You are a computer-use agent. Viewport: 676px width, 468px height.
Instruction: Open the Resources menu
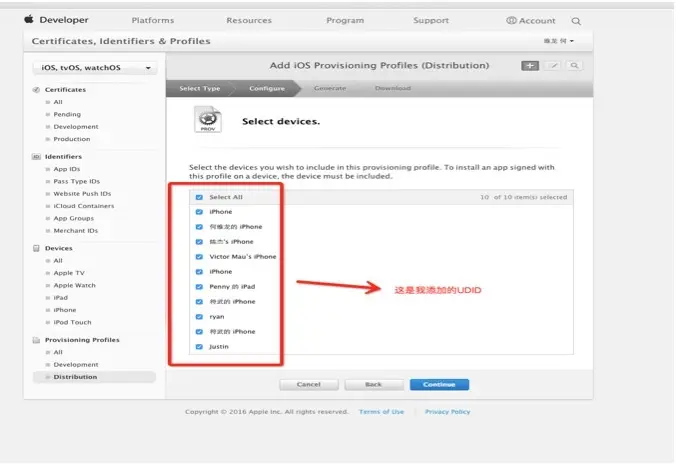point(249,20)
